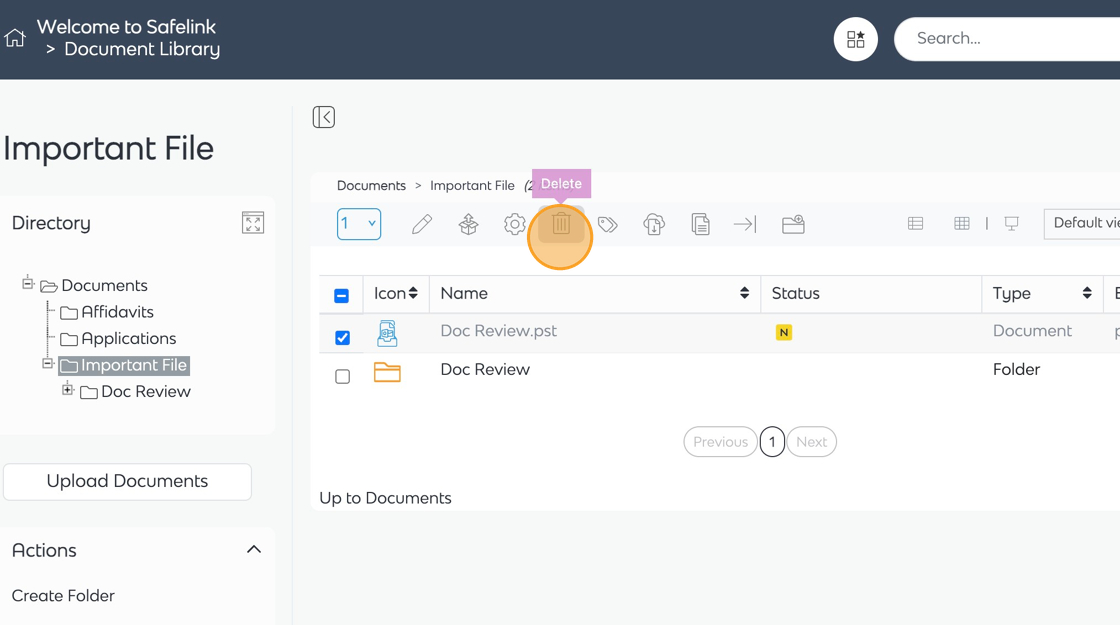Click Important File in the breadcrumb
Screen dimensions: 1120x625
(472, 186)
